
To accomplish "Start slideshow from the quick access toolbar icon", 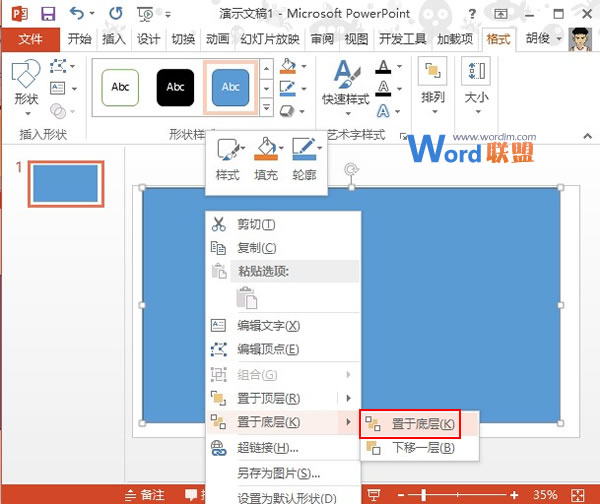I will pos(145,14).
